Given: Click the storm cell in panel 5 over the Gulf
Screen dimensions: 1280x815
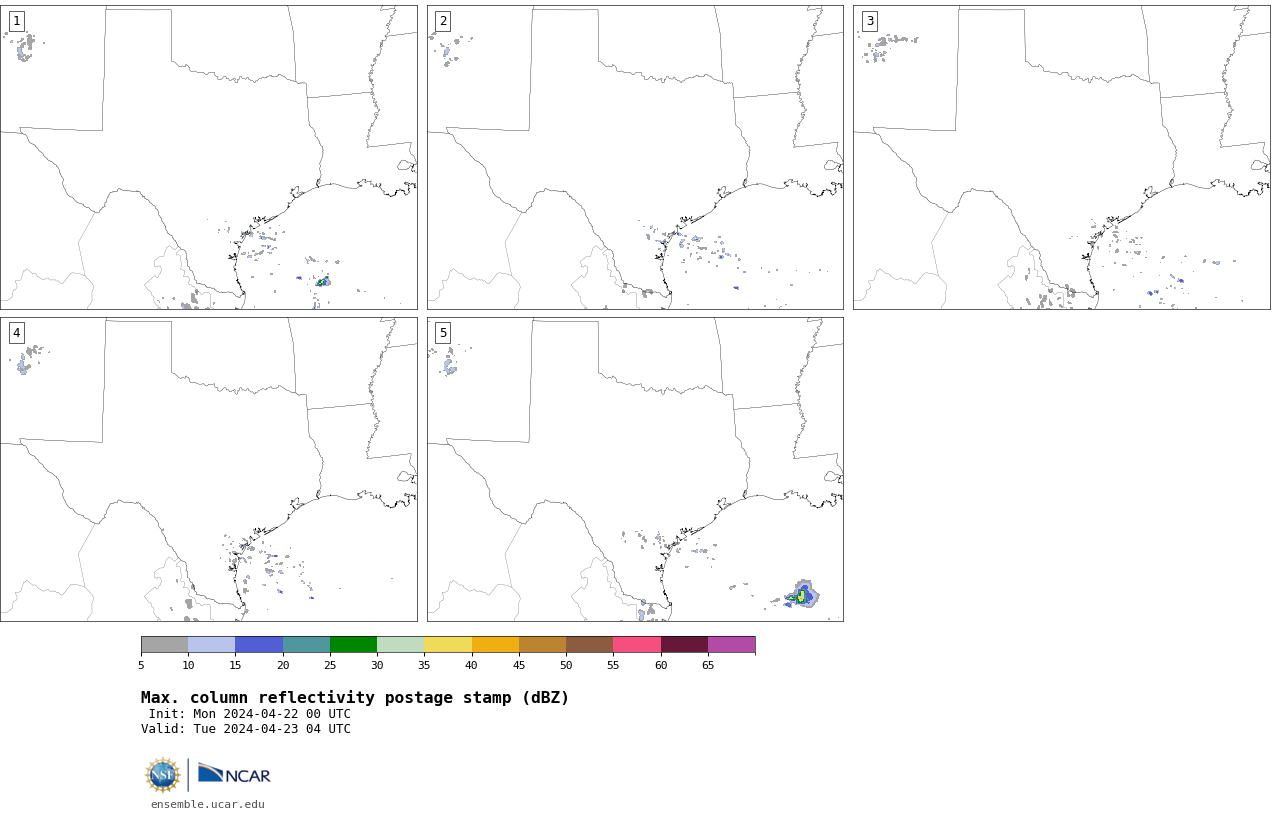Looking at the screenshot, I should (803, 594).
